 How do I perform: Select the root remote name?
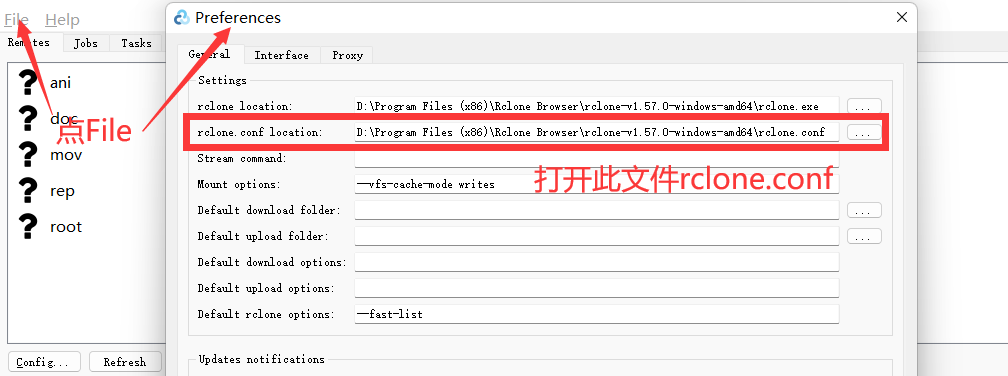coord(66,227)
